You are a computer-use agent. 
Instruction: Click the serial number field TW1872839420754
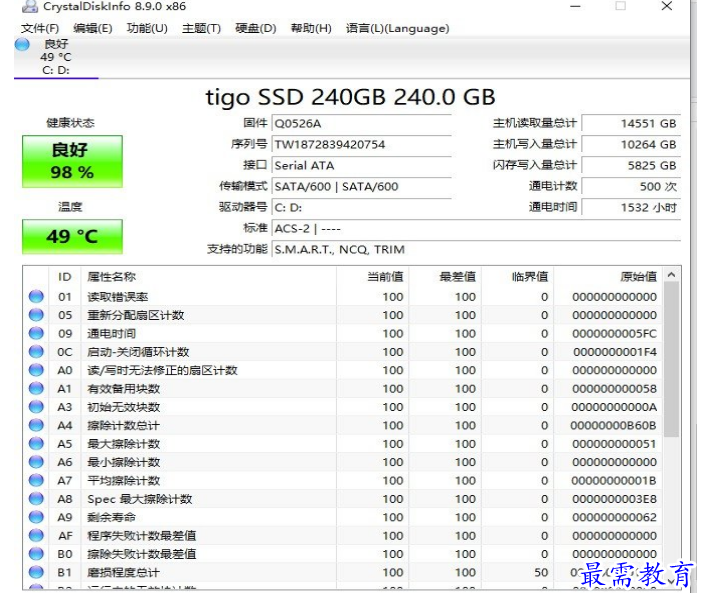[x=361, y=145]
